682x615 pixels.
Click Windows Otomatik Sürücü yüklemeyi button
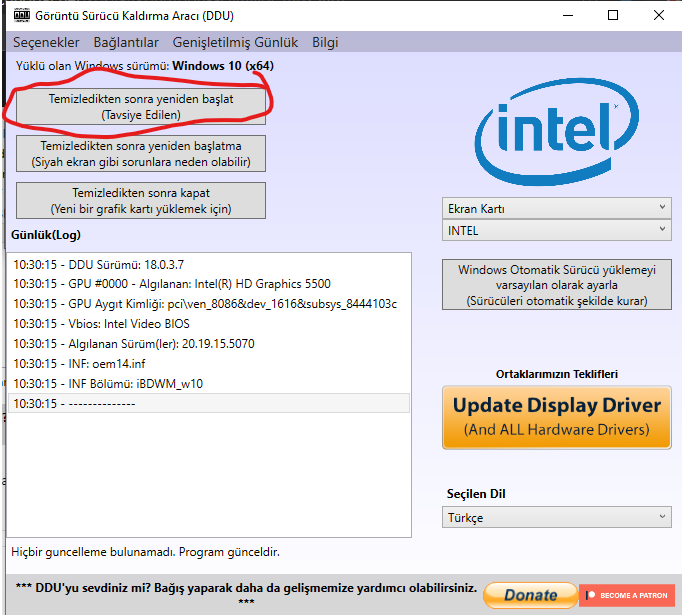[557, 285]
